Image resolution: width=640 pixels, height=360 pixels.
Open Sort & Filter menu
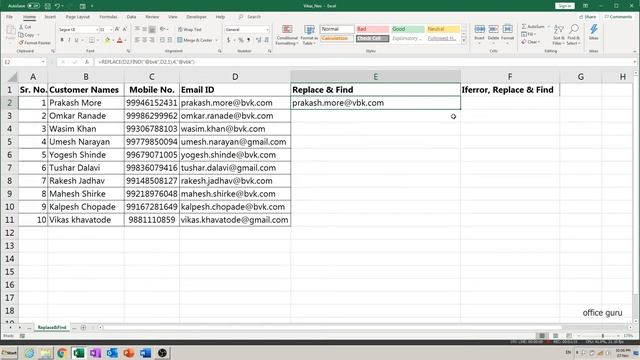[x=558, y=34]
